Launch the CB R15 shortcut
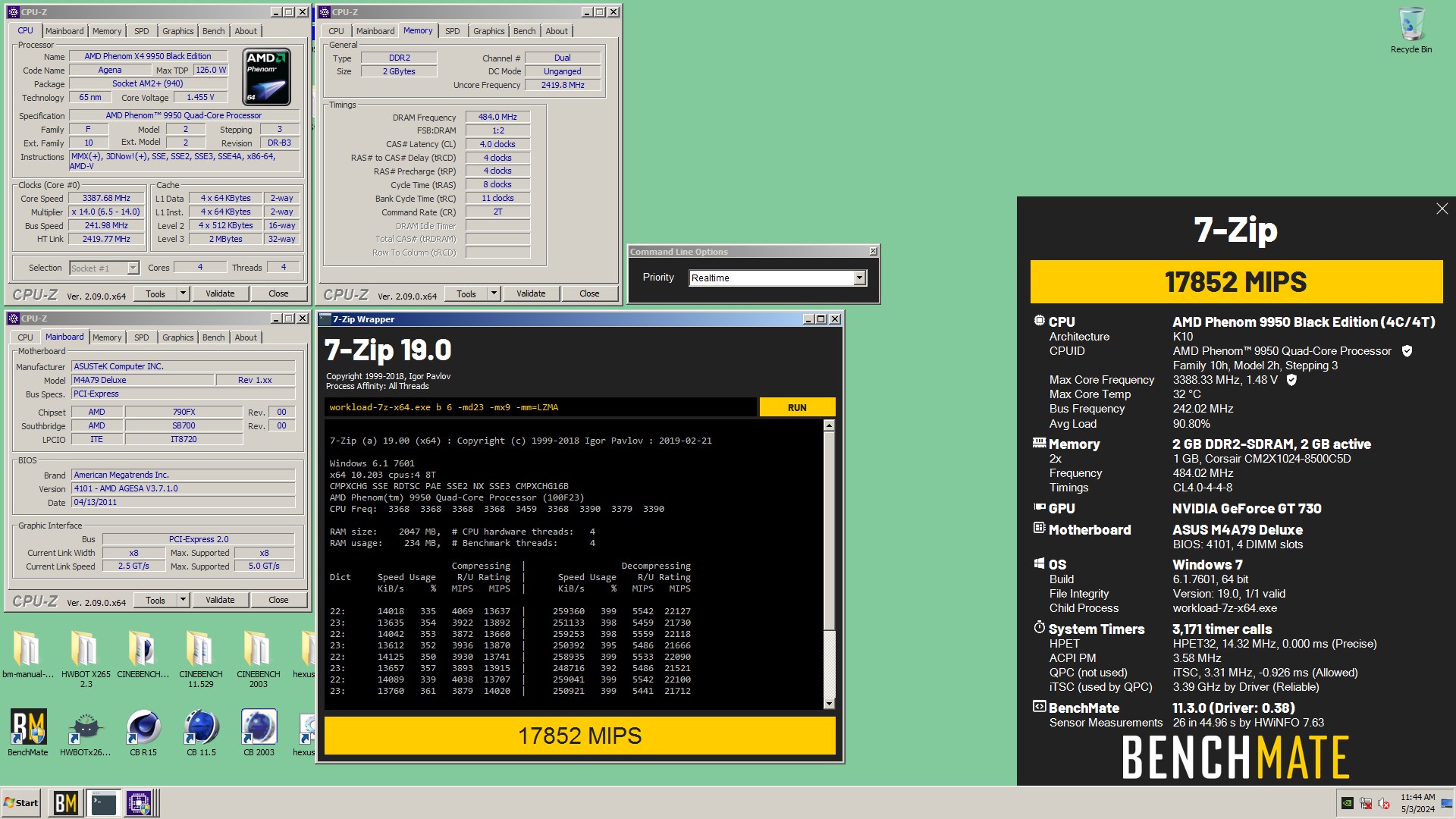1456x819 pixels. (143, 733)
